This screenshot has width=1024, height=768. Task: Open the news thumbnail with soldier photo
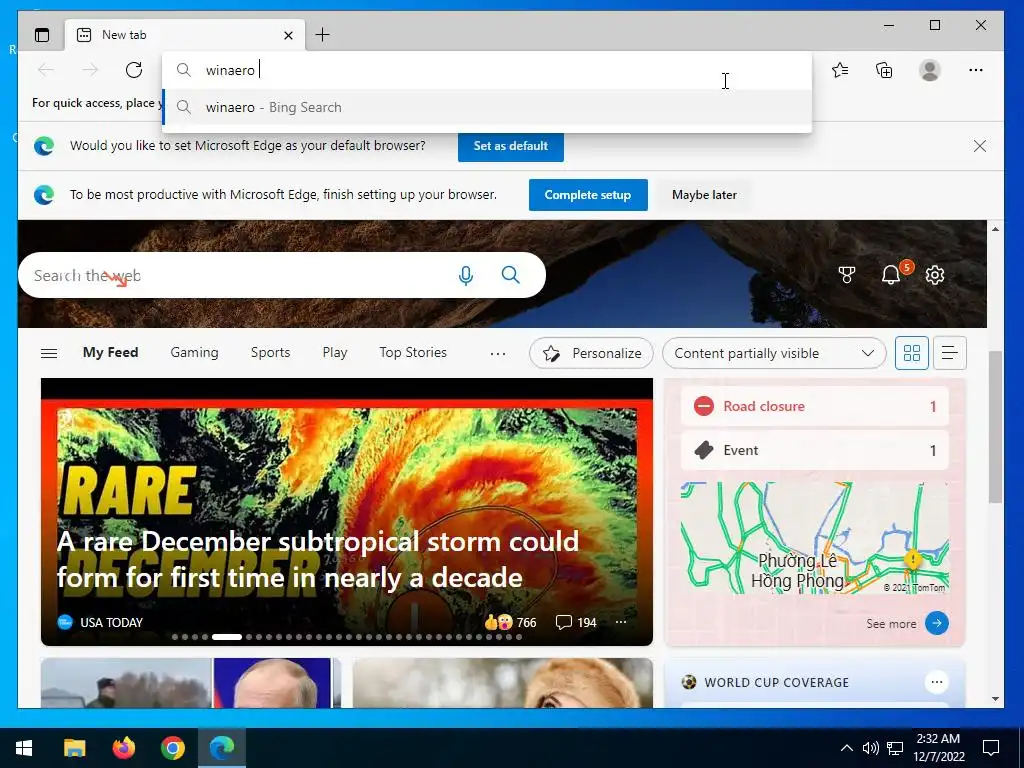(x=191, y=683)
